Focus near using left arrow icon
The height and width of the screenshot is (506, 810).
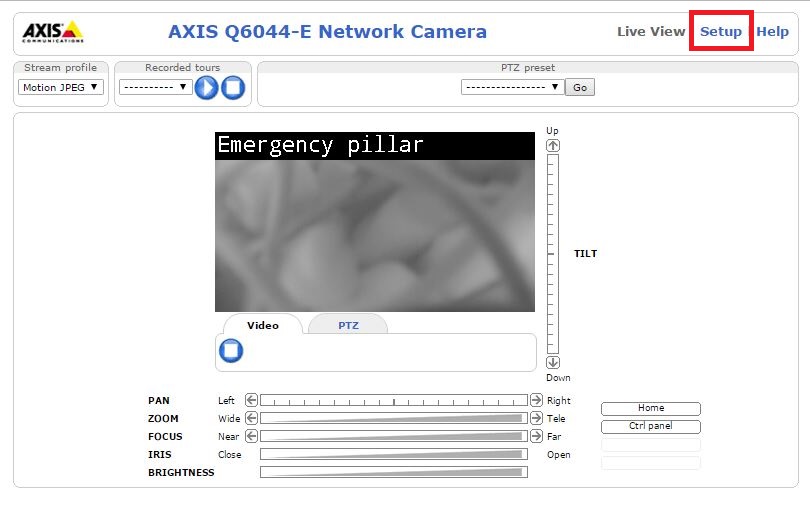[x=252, y=436]
